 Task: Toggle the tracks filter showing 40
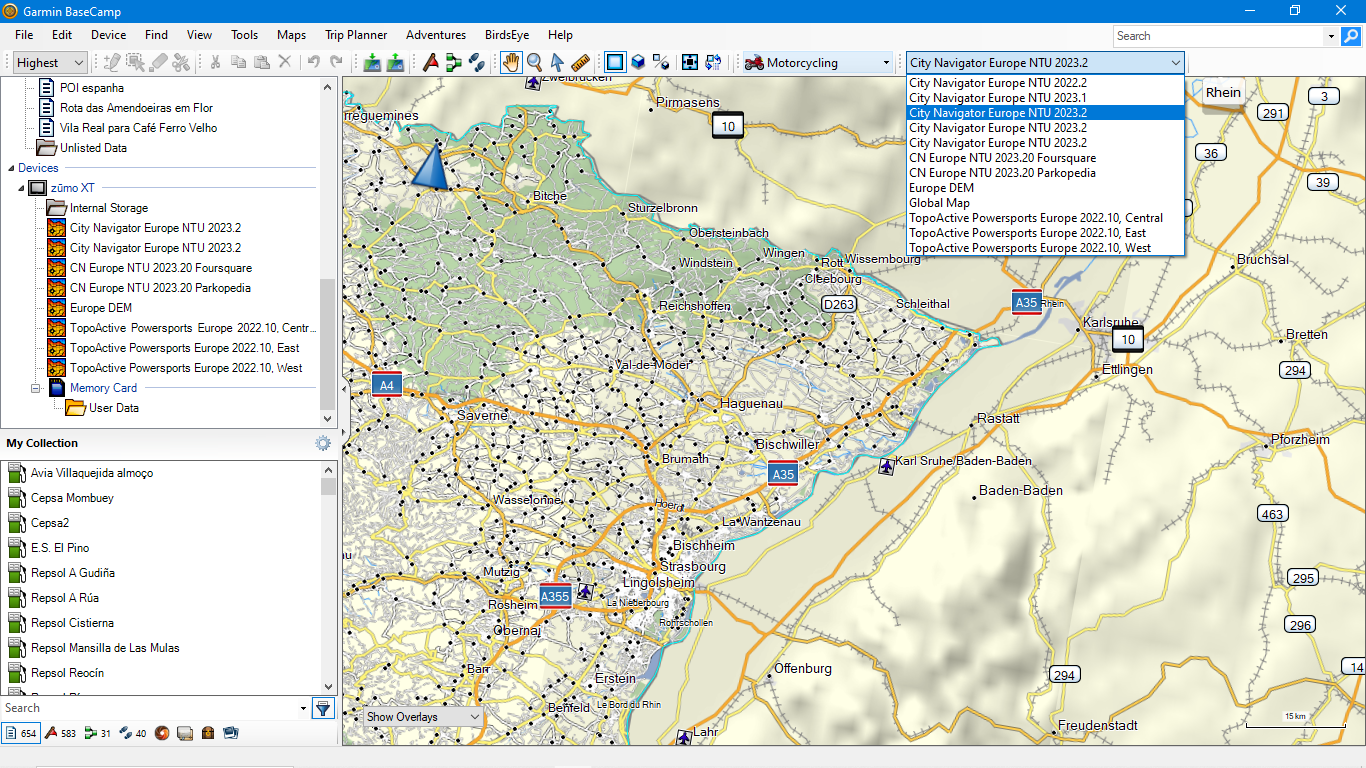[133, 733]
